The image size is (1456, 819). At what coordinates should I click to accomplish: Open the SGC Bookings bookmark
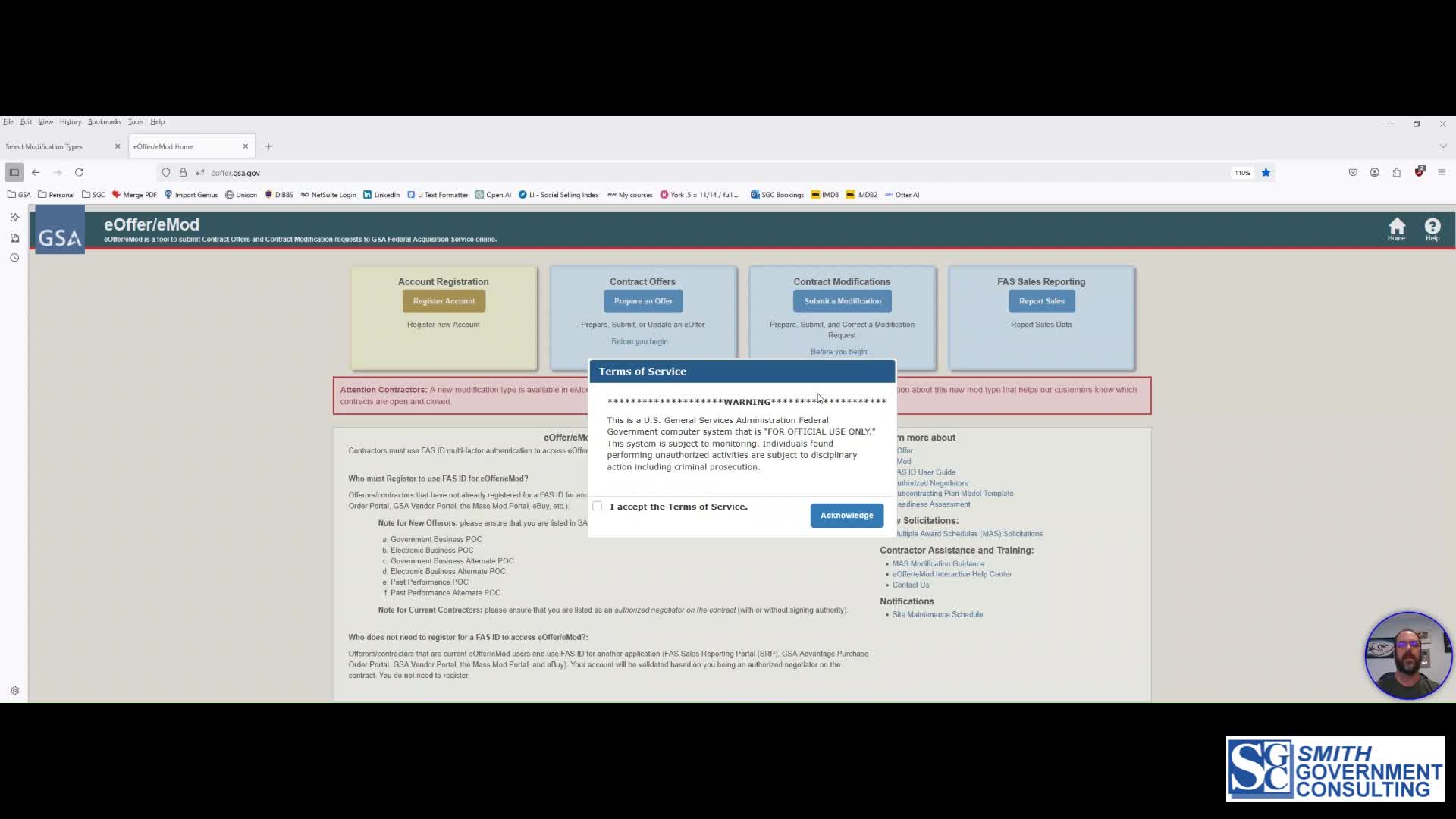pyautogui.click(x=777, y=195)
